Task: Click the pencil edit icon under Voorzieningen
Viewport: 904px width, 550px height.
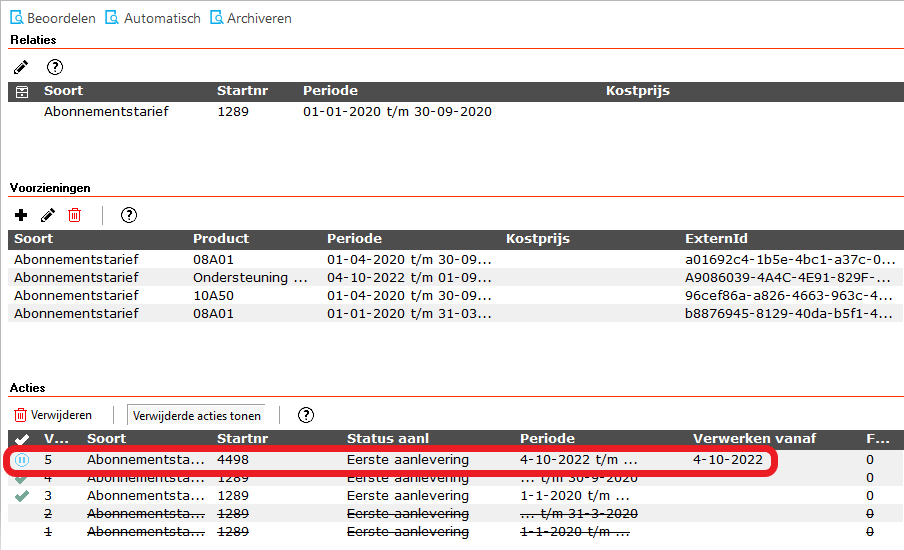Action: [47, 215]
